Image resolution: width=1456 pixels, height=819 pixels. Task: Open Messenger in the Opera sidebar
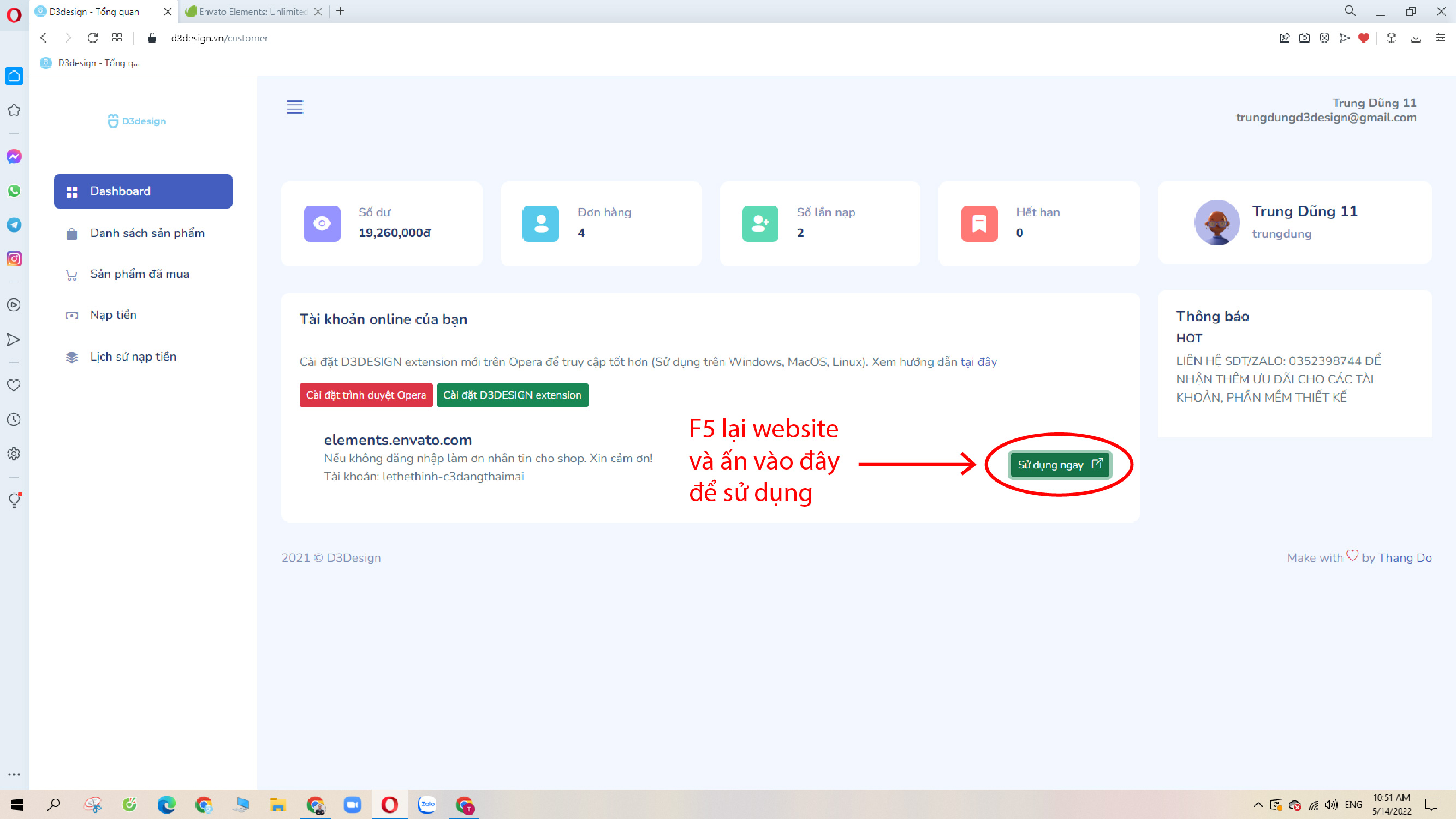(14, 157)
